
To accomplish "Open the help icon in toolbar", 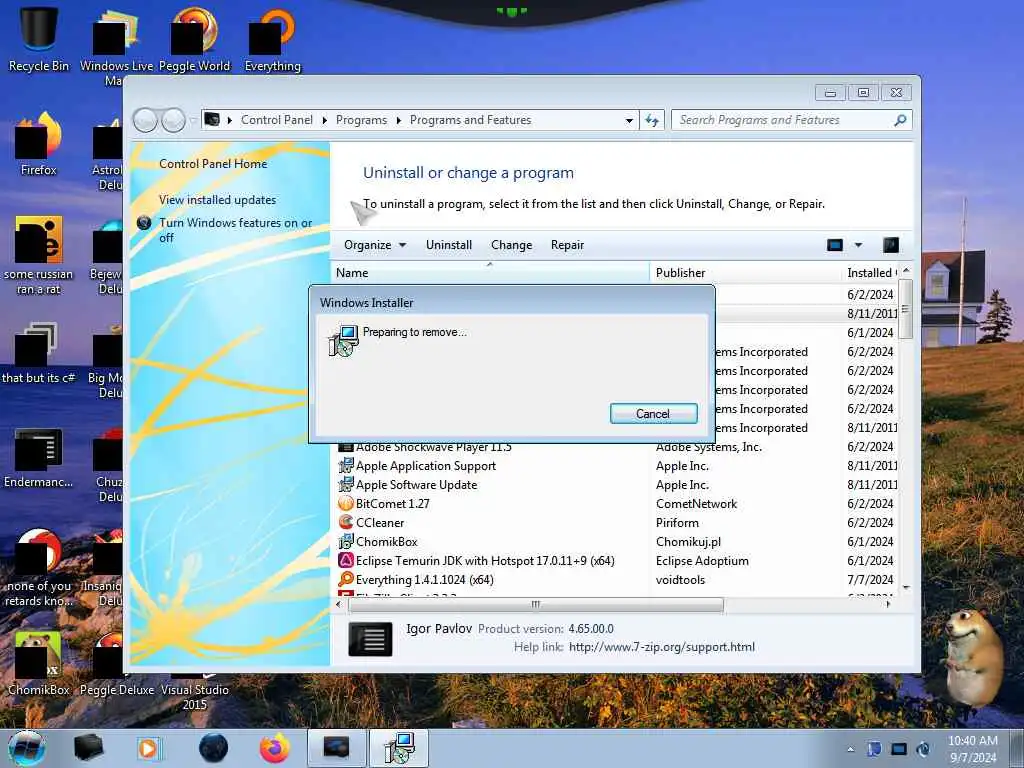I will click(x=891, y=245).
